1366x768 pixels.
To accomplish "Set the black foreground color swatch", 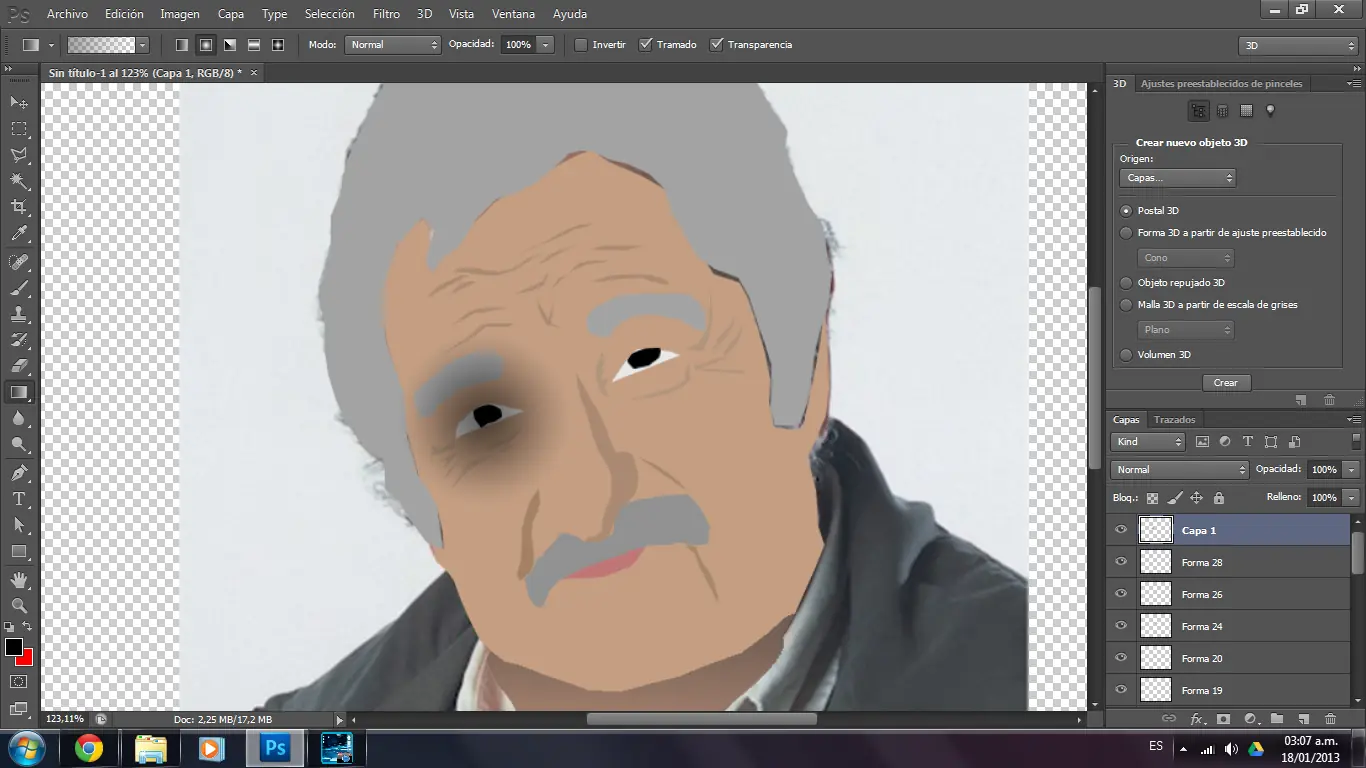I will point(13,647).
